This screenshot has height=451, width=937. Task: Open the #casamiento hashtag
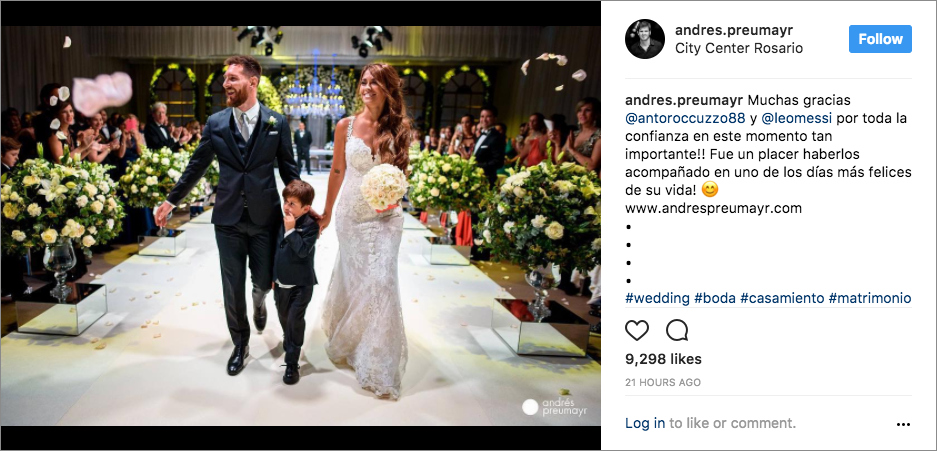coord(782,298)
